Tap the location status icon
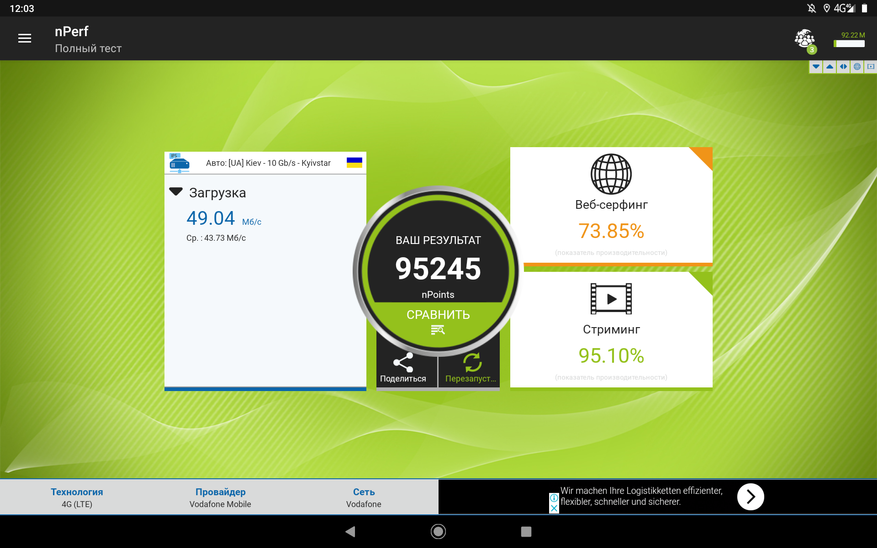The height and width of the screenshot is (548, 877). [826, 8]
